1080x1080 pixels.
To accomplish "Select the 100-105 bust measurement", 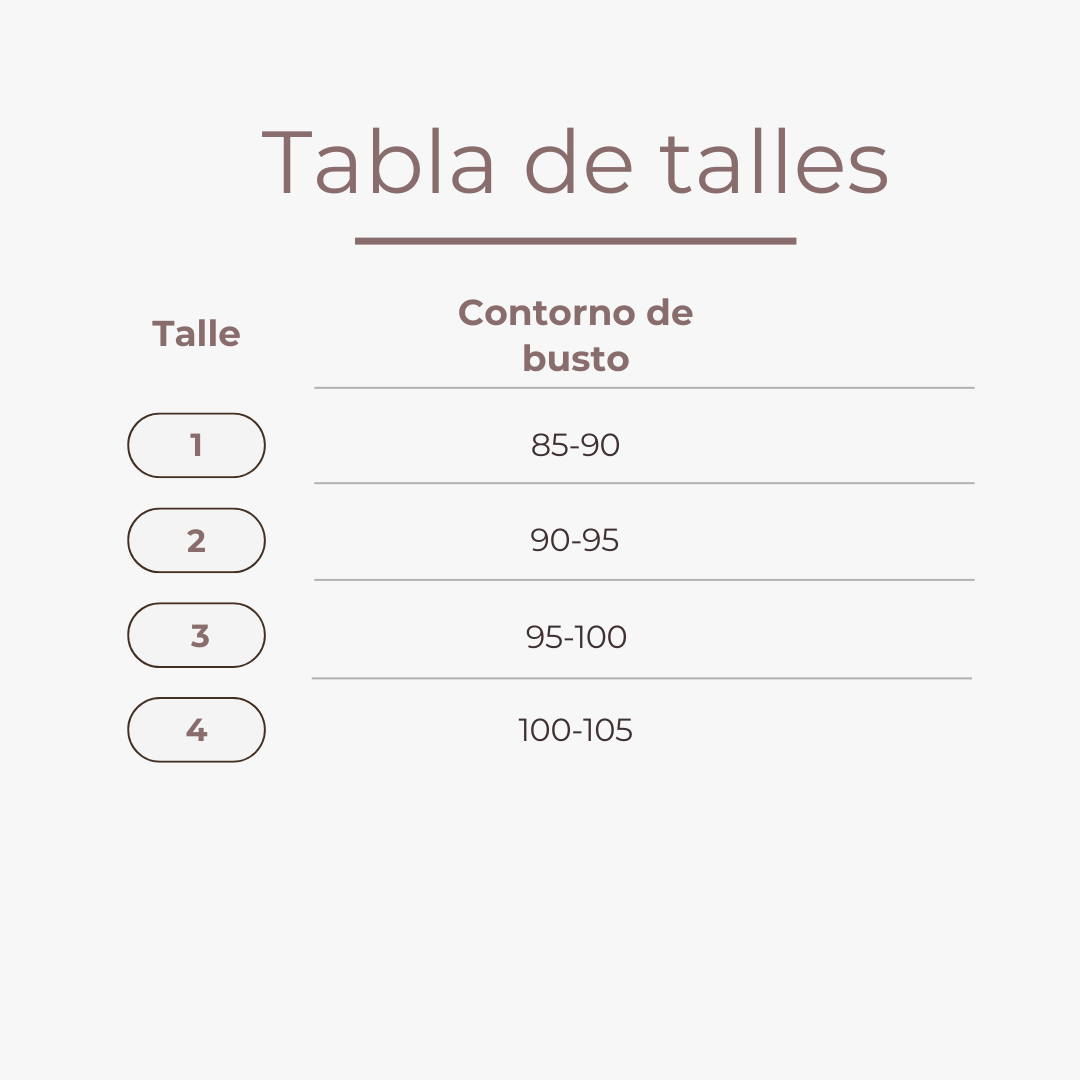I will [x=575, y=731].
